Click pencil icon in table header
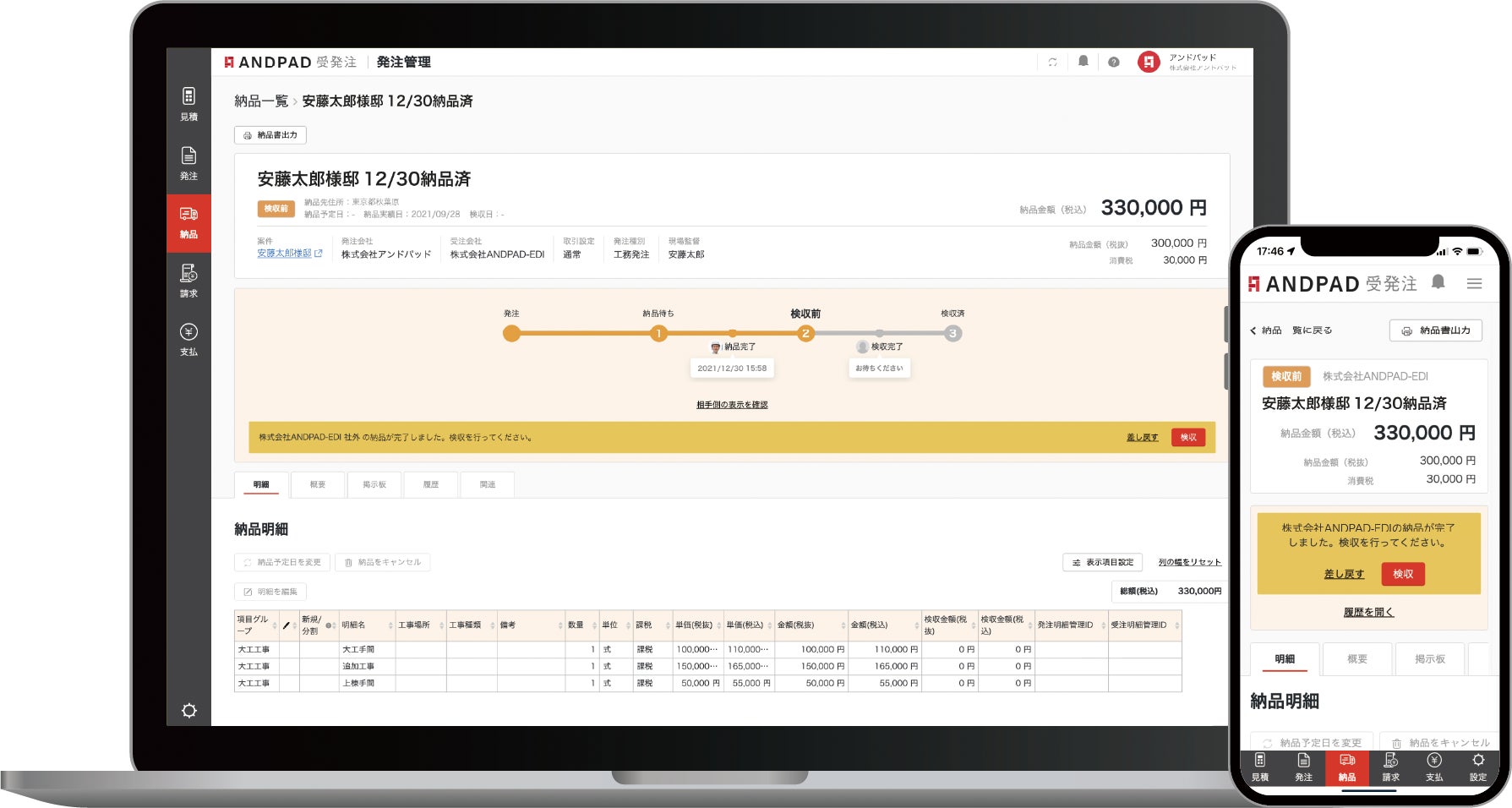This screenshot has width=1512, height=808. pos(286,625)
